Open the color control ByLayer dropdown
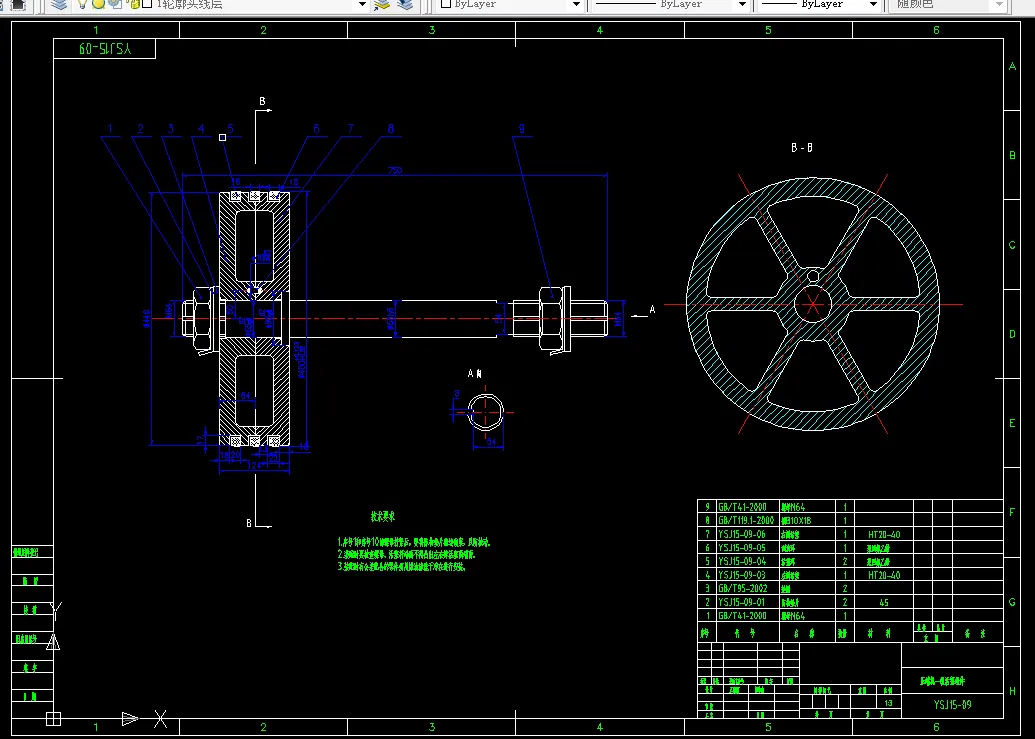This screenshot has height=739, width=1035. 576,4
